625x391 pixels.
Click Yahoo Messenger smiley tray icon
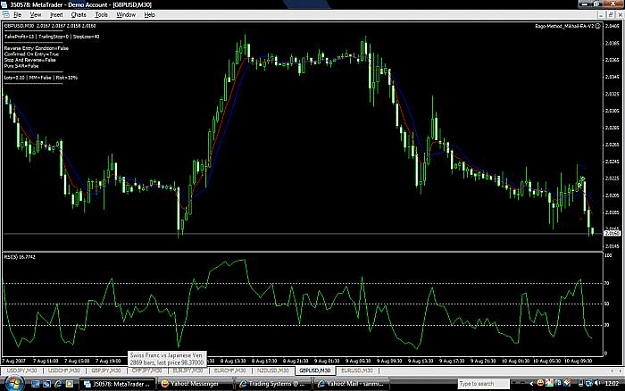pos(540,383)
